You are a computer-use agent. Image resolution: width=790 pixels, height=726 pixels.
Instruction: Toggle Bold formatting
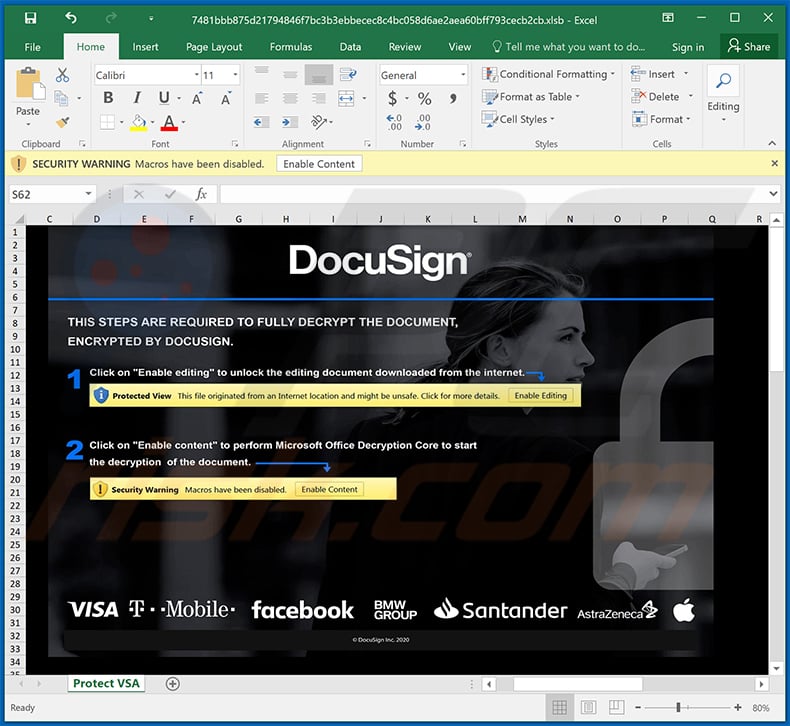coord(108,98)
